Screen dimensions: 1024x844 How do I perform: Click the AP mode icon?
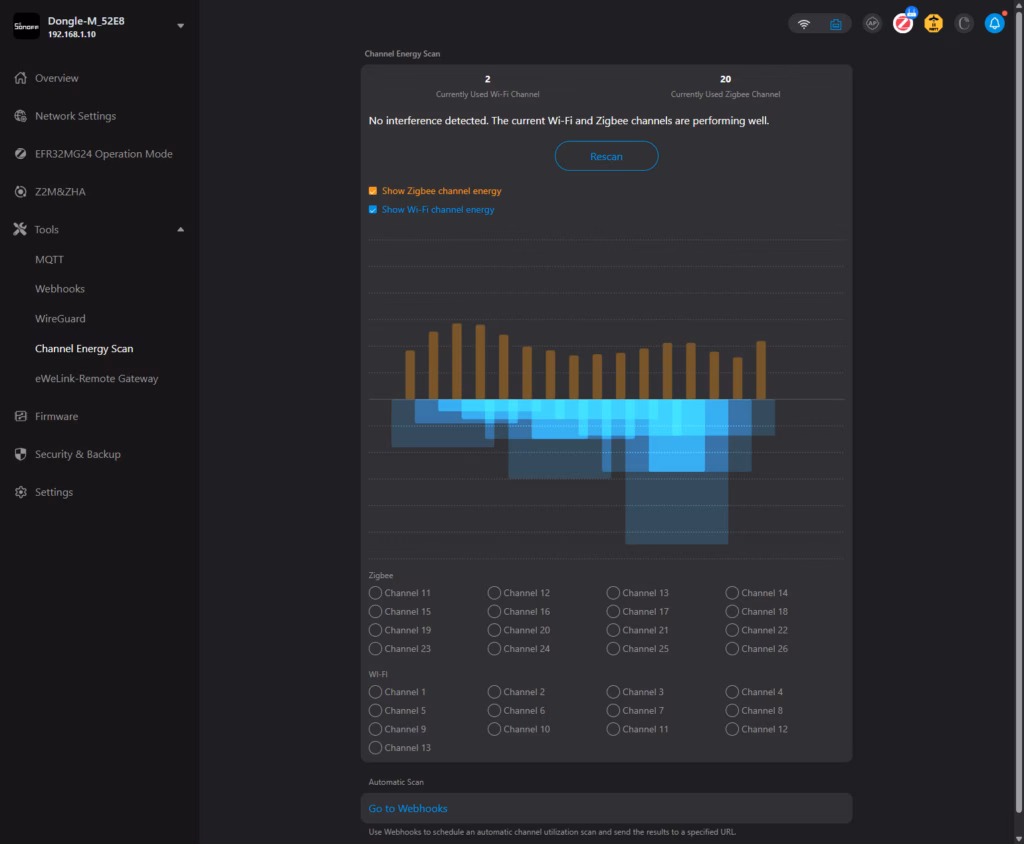pos(872,24)
